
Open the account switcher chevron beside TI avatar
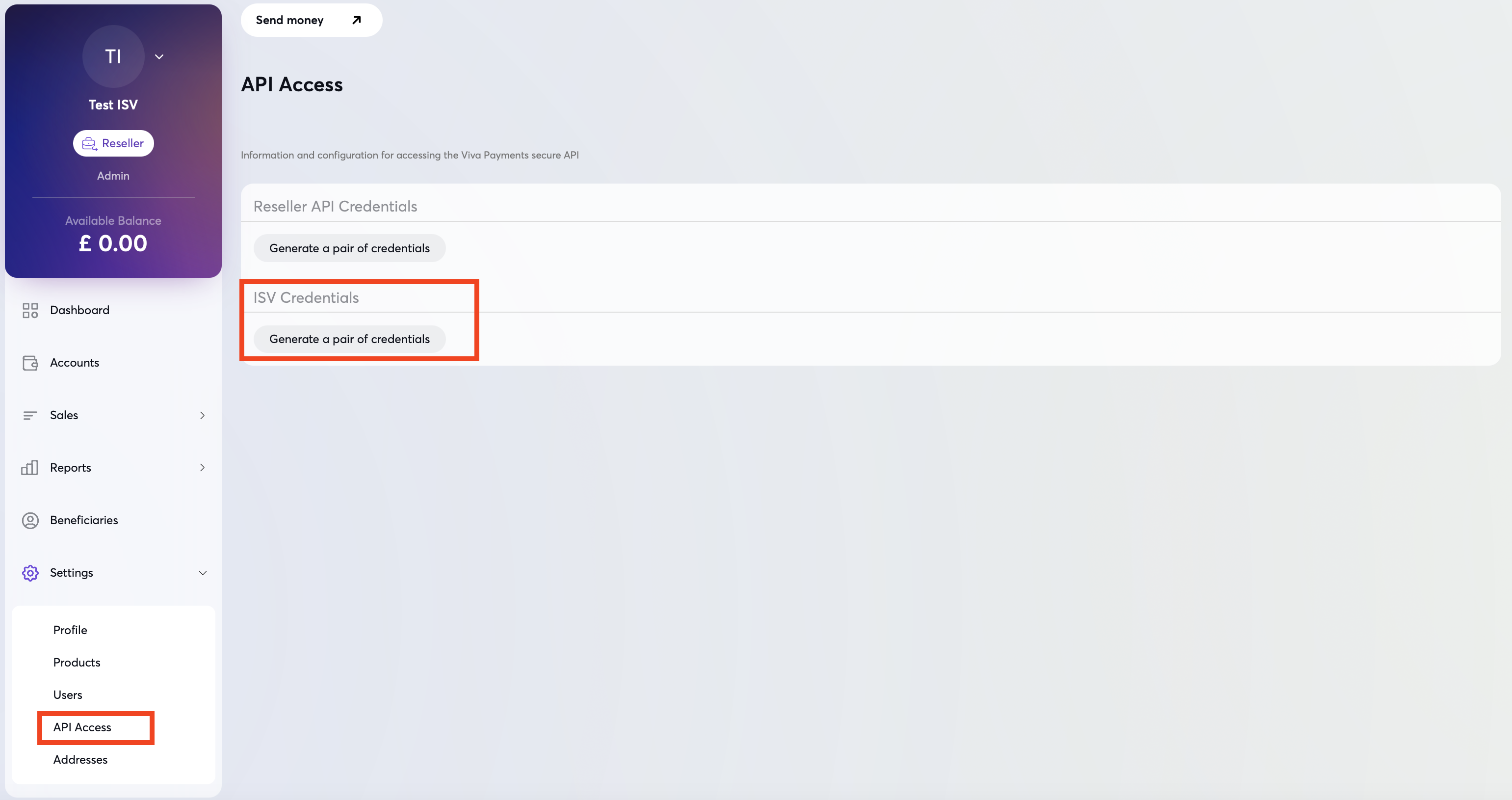(158, 56)
